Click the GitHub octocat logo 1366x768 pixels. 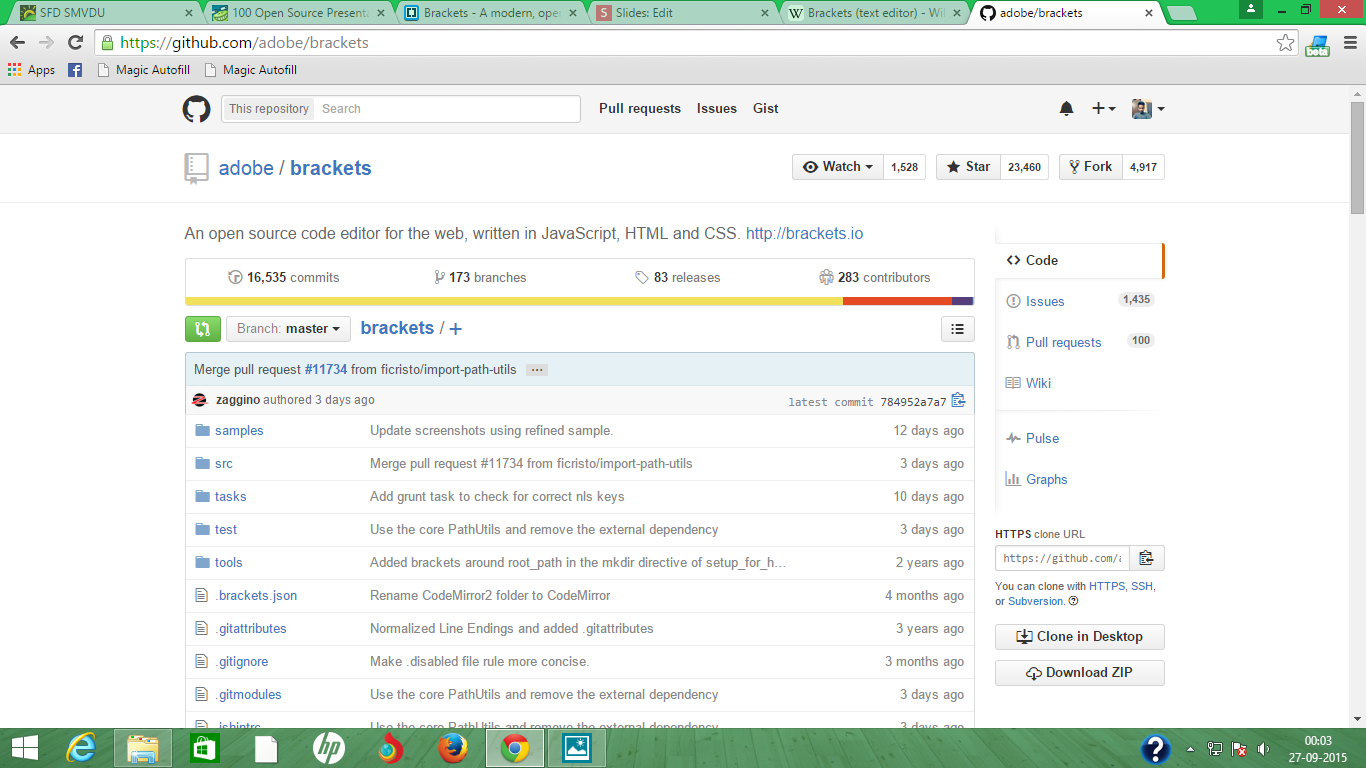(196, 109)
